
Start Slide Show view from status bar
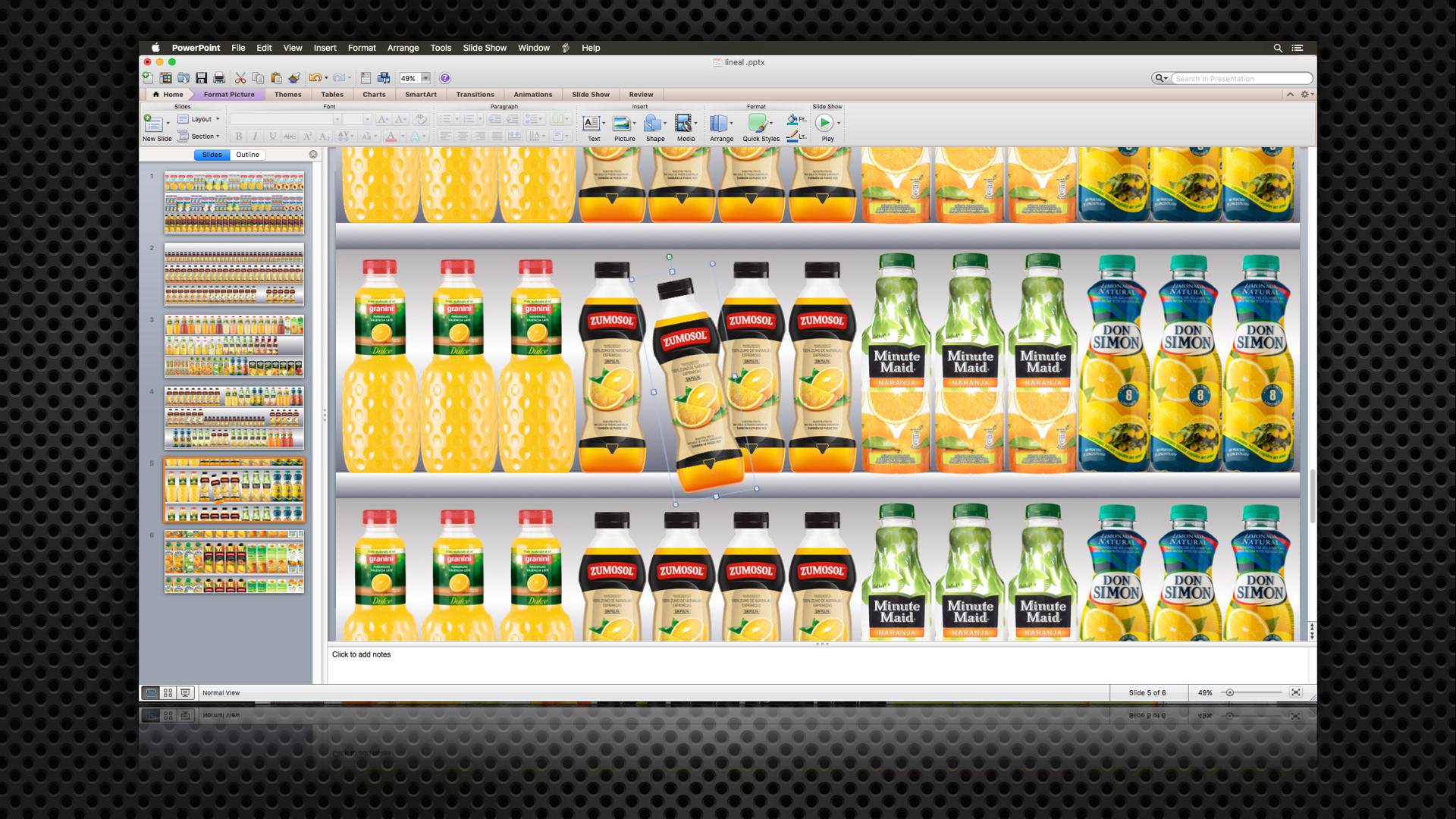pos(185,692)
